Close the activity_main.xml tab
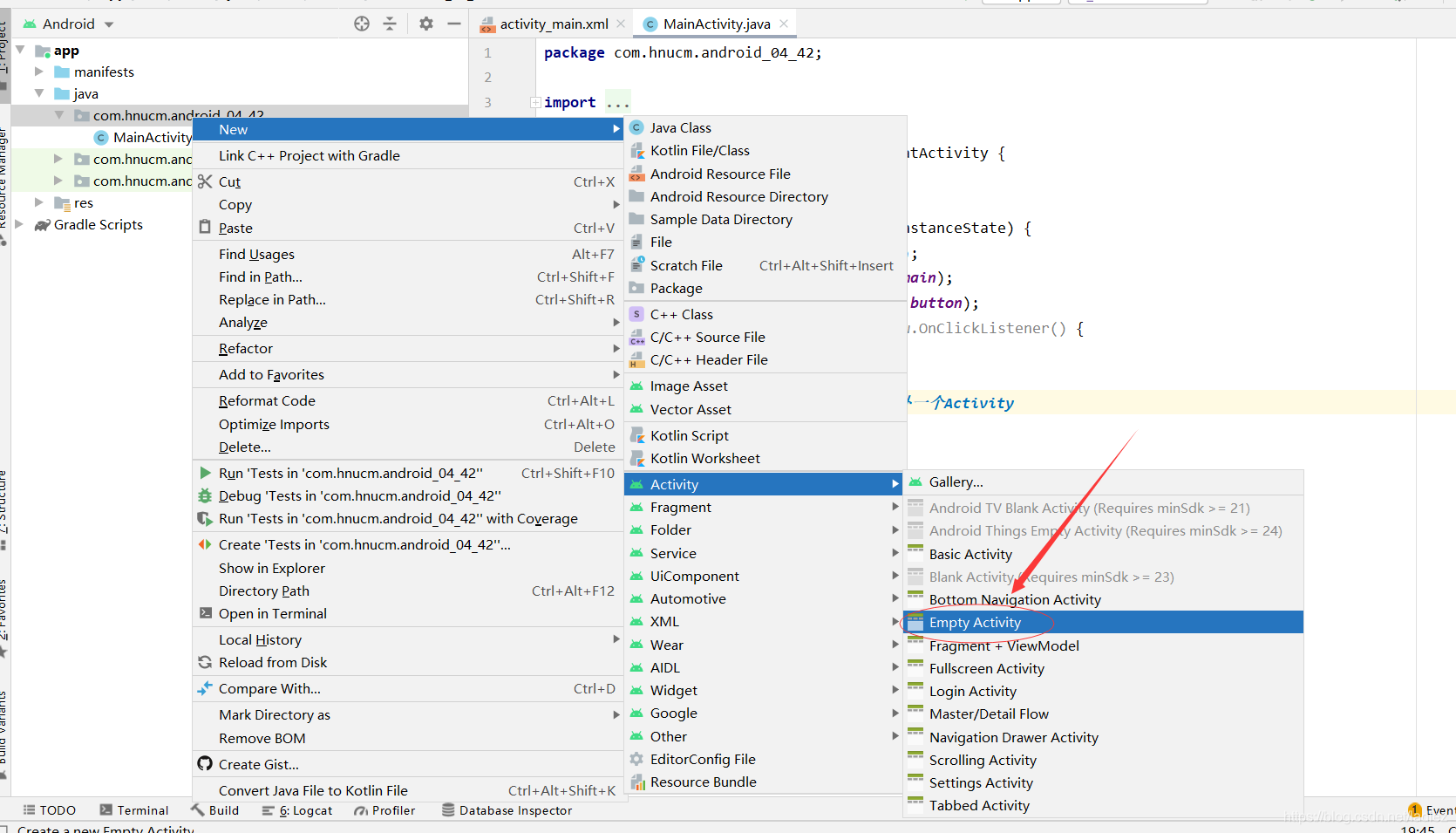Image resolution: width=1456 pixels, height=833 pixels. click(621, 24)
